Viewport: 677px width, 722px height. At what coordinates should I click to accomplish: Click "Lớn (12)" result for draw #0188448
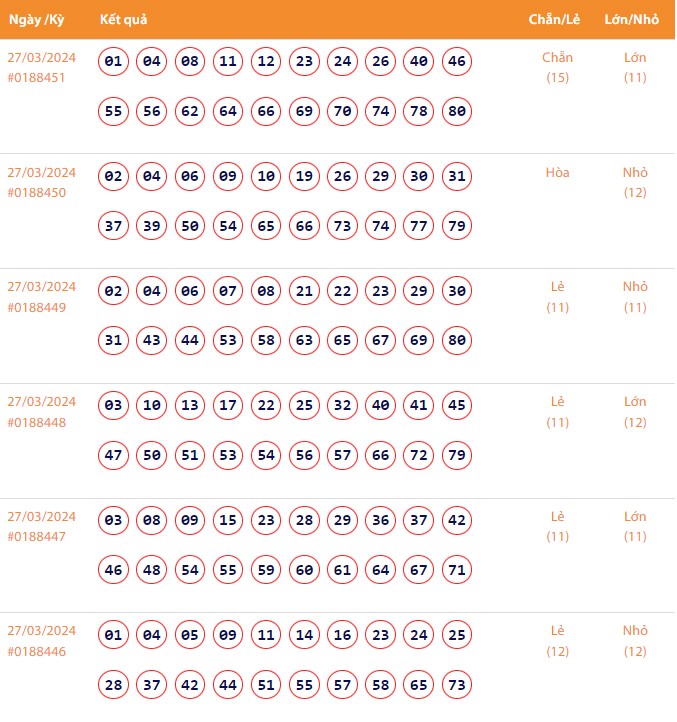click(x=635, y=411)
